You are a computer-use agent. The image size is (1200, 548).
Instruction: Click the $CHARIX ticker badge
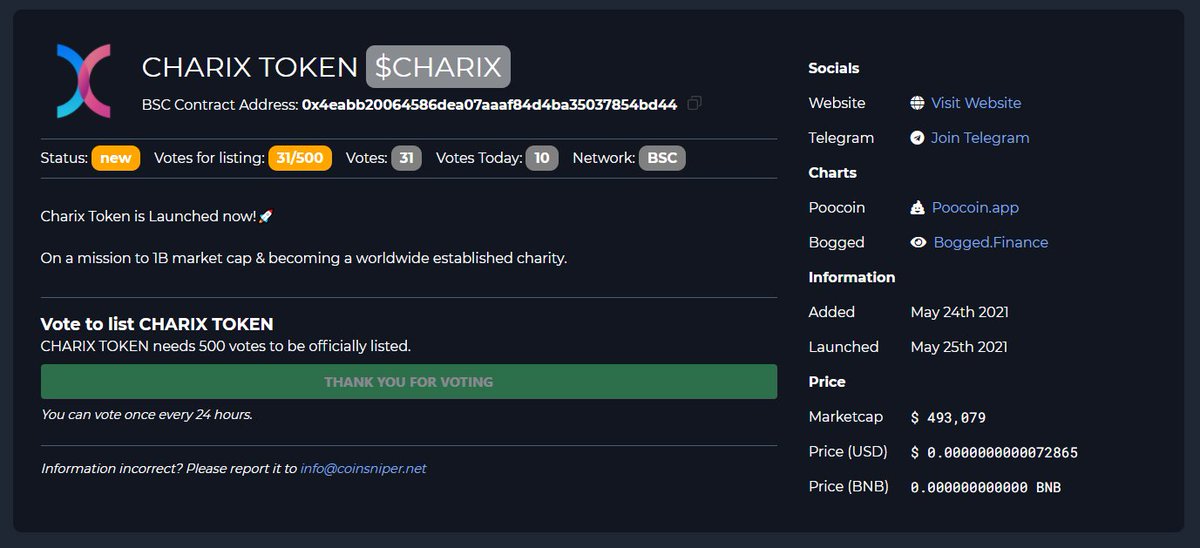pyautogui.click(x=438, y=67)
